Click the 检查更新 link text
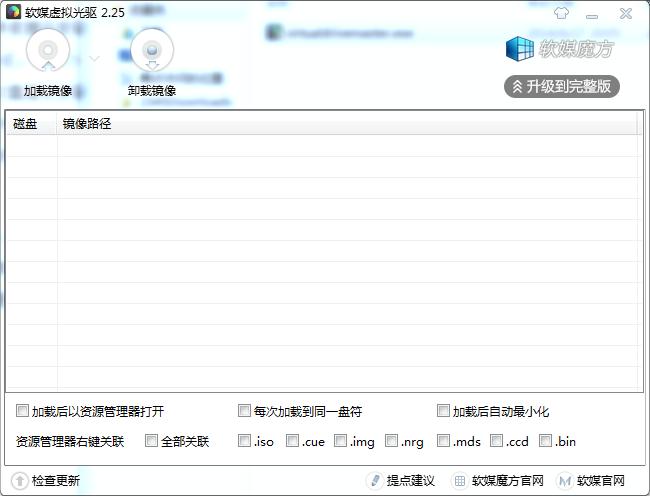The width and height of the screenshot is (650, 496). click(56, 481)
